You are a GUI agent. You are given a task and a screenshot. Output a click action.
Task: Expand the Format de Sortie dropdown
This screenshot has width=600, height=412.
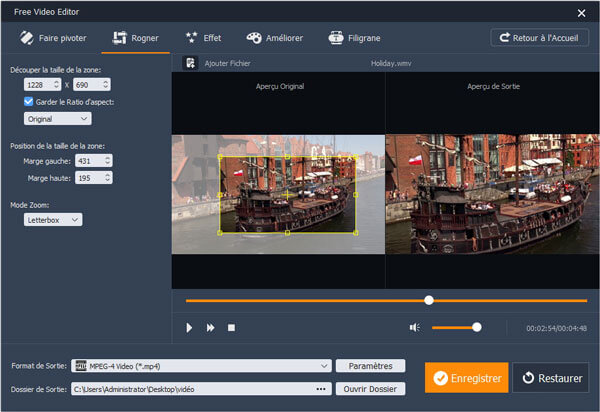(324, 366)
